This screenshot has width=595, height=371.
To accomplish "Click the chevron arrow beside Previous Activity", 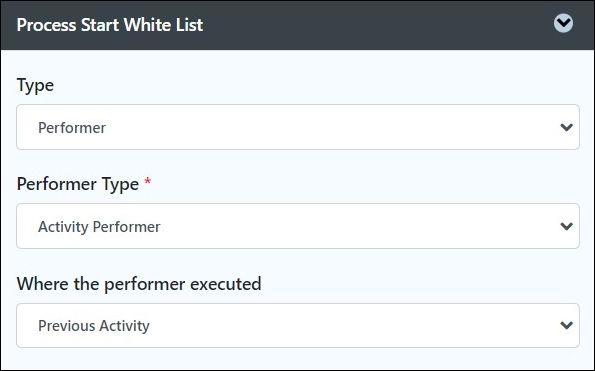I will pos(567,325).
